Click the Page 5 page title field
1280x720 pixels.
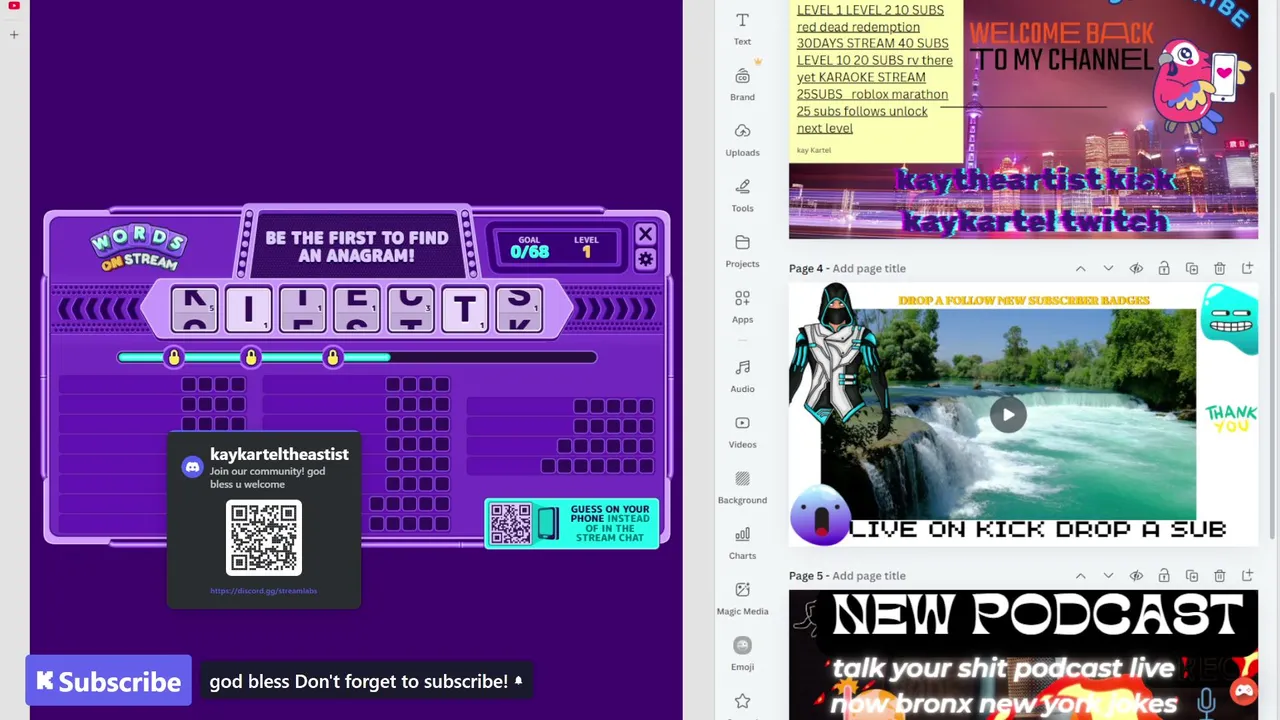tap(869, 575)
